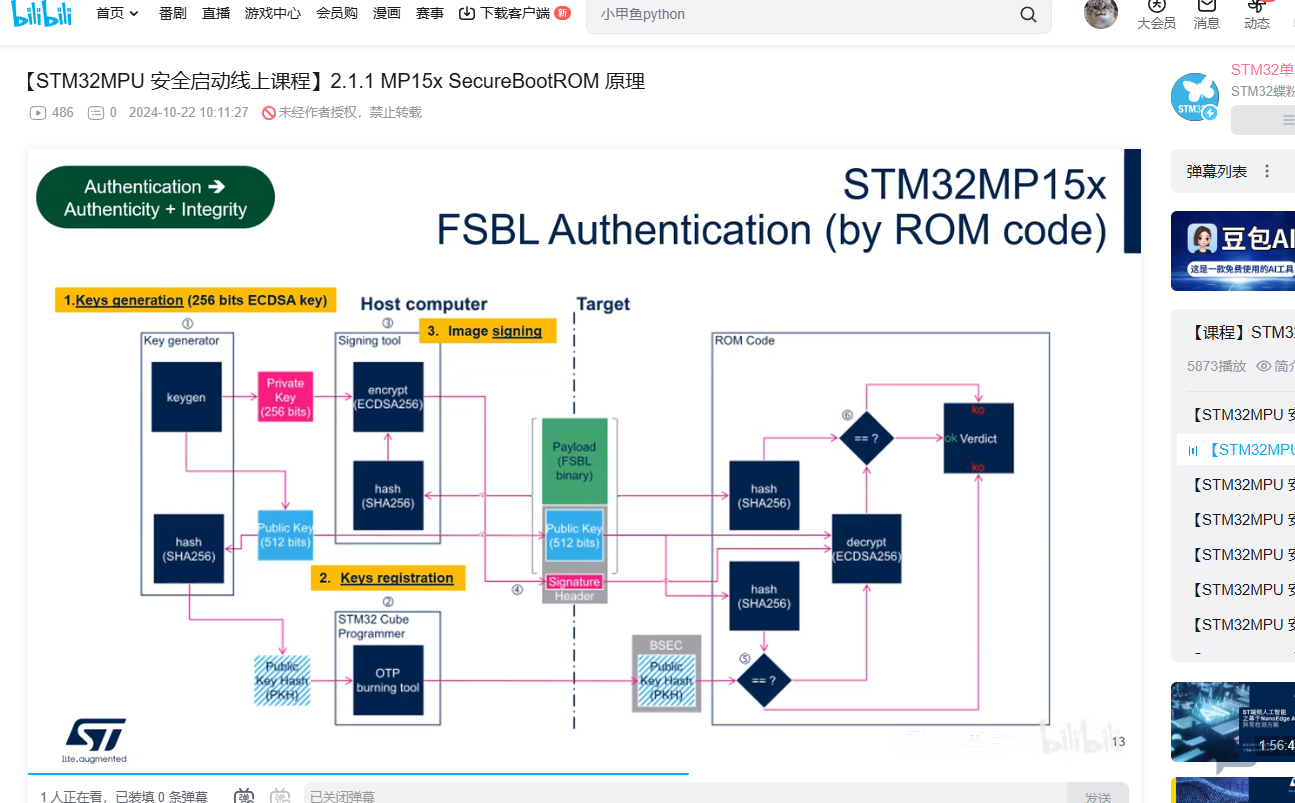This screenshot has height=803, width=1295.
Task: Click the video title heading
Action: pyautogui.click(x=333, y=82)
